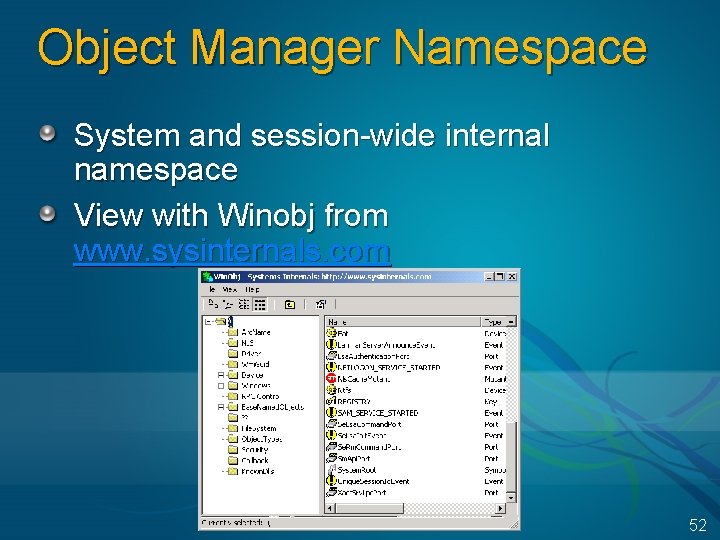Select the BaseNamedObjects folder in tree

(x=272, y=407)
